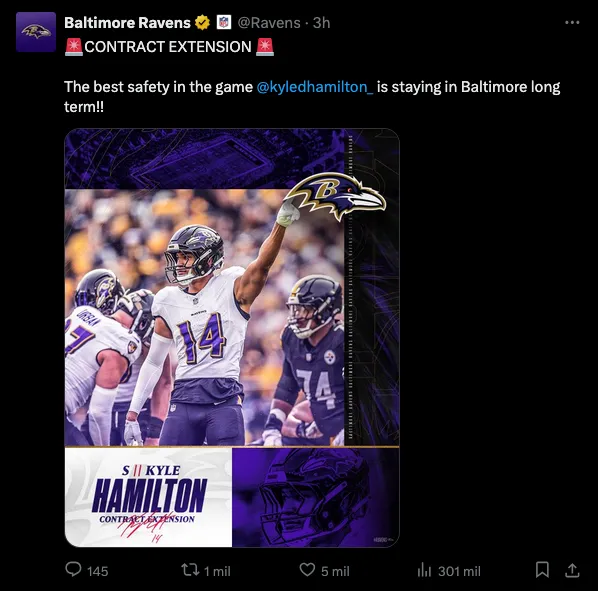Screen dimensions: 598x591
Task: Click the gold verified checkmark badge
Action: tap(203, 22)
